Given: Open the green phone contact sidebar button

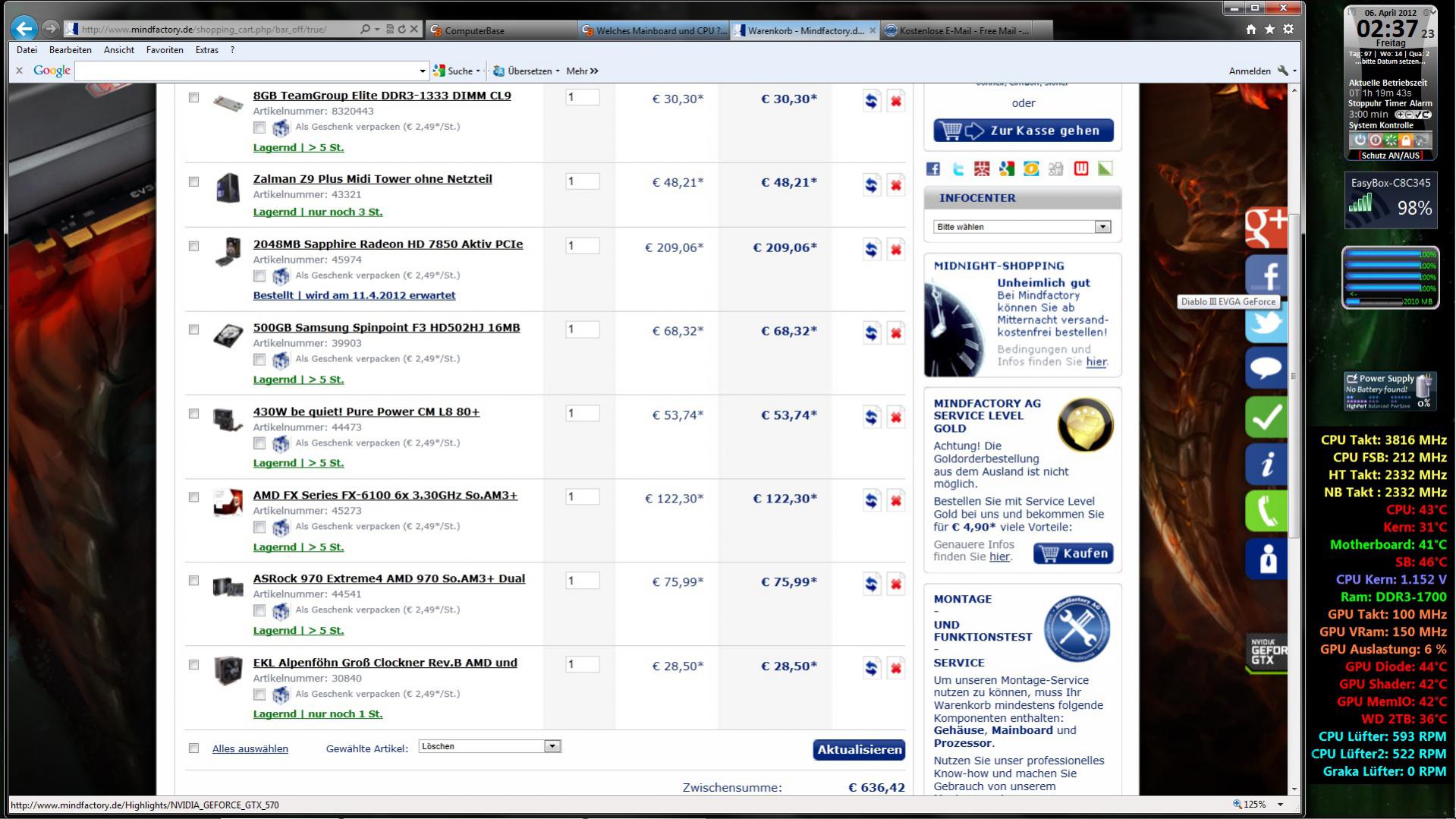Looking at the screenshot, I should pyautogui.click(x=1266, y=511).
